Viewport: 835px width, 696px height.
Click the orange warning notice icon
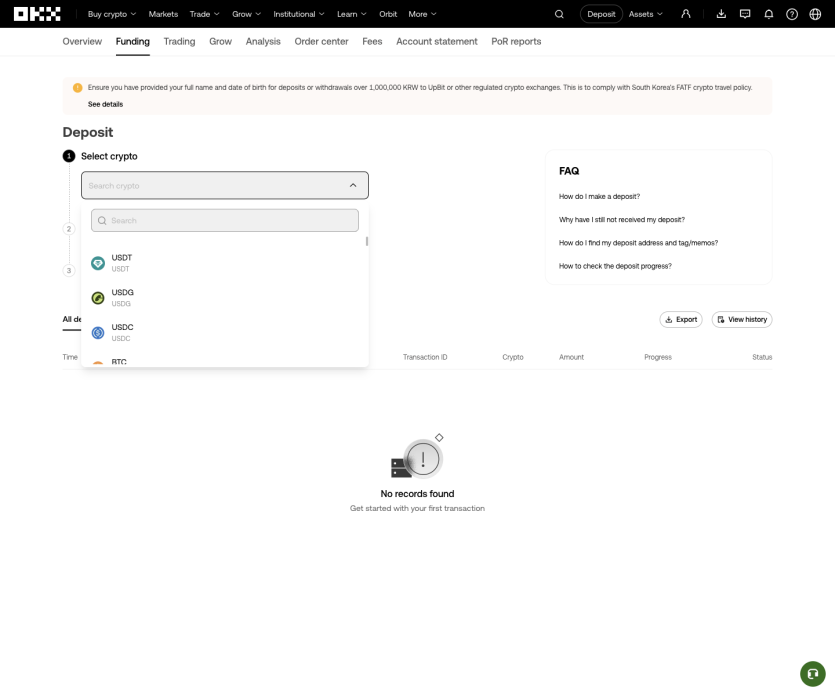tap(78, 87)
